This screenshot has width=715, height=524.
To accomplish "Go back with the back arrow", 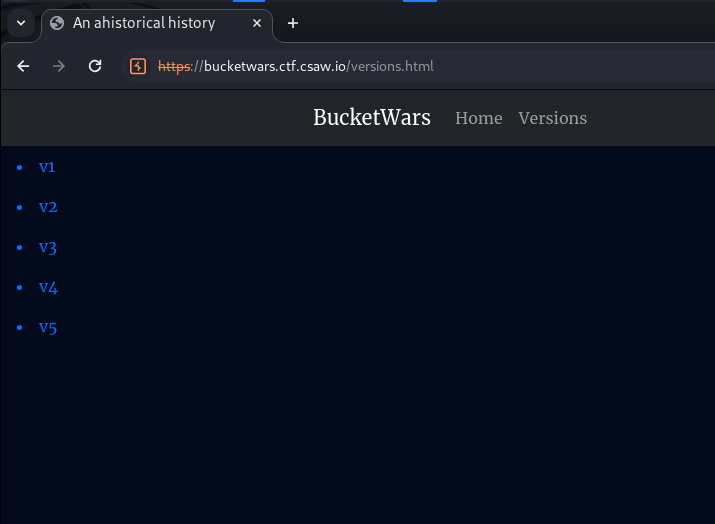I will (24, 66).
